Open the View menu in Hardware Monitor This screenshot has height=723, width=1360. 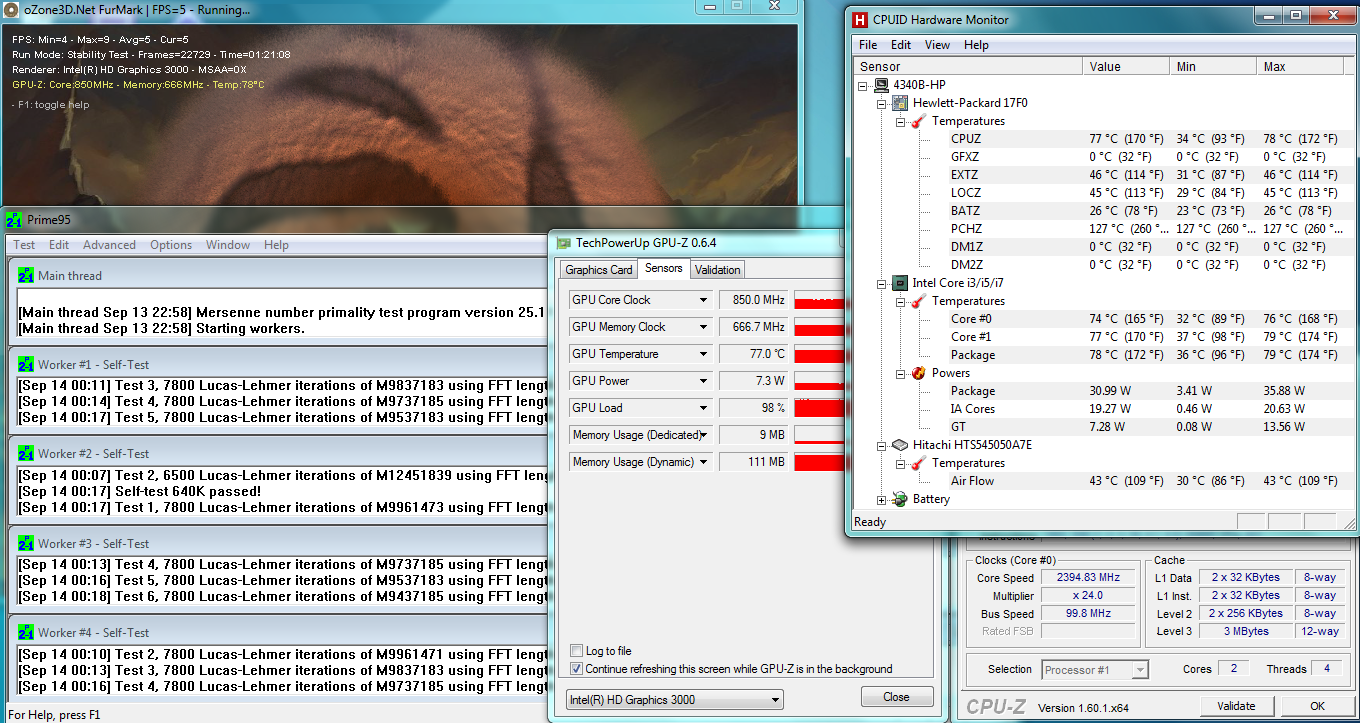click(937, 45)
